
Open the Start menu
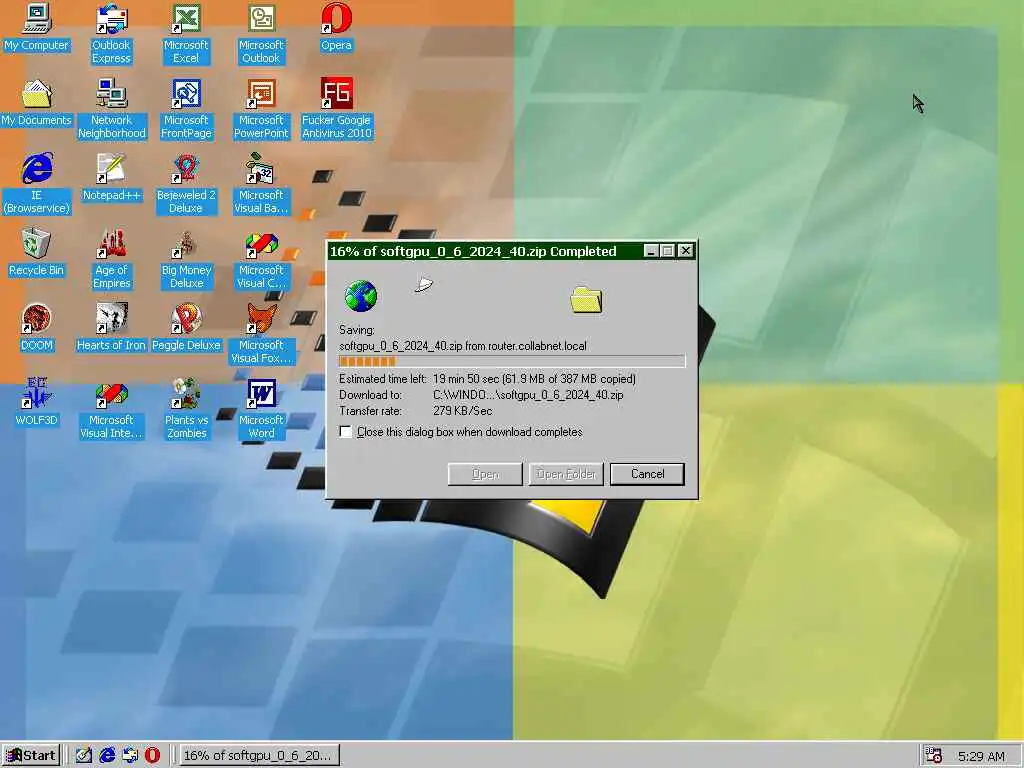31,756
